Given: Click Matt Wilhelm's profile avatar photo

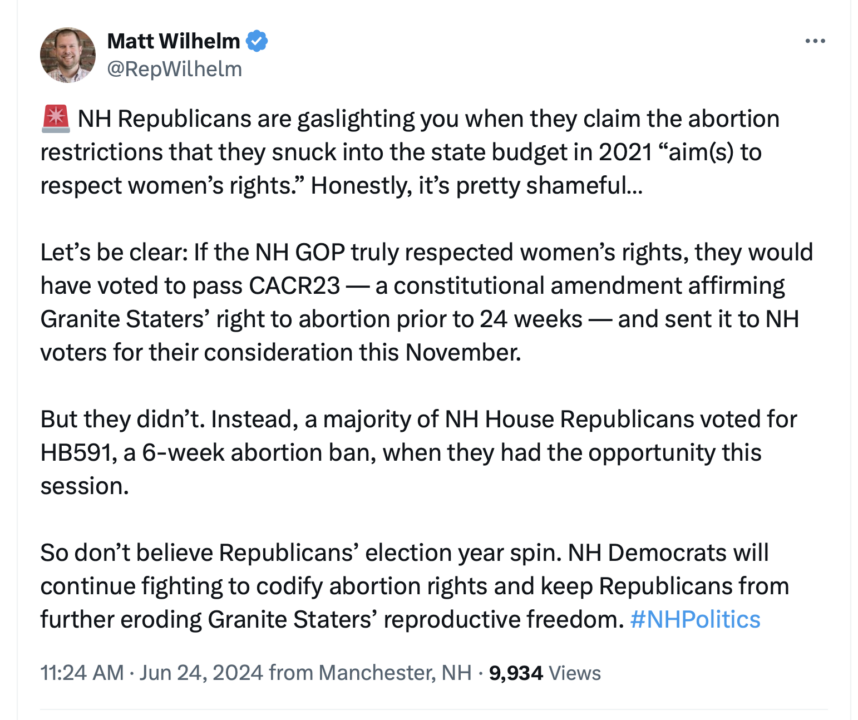Looking at the screenshot, I should point(68,54).
